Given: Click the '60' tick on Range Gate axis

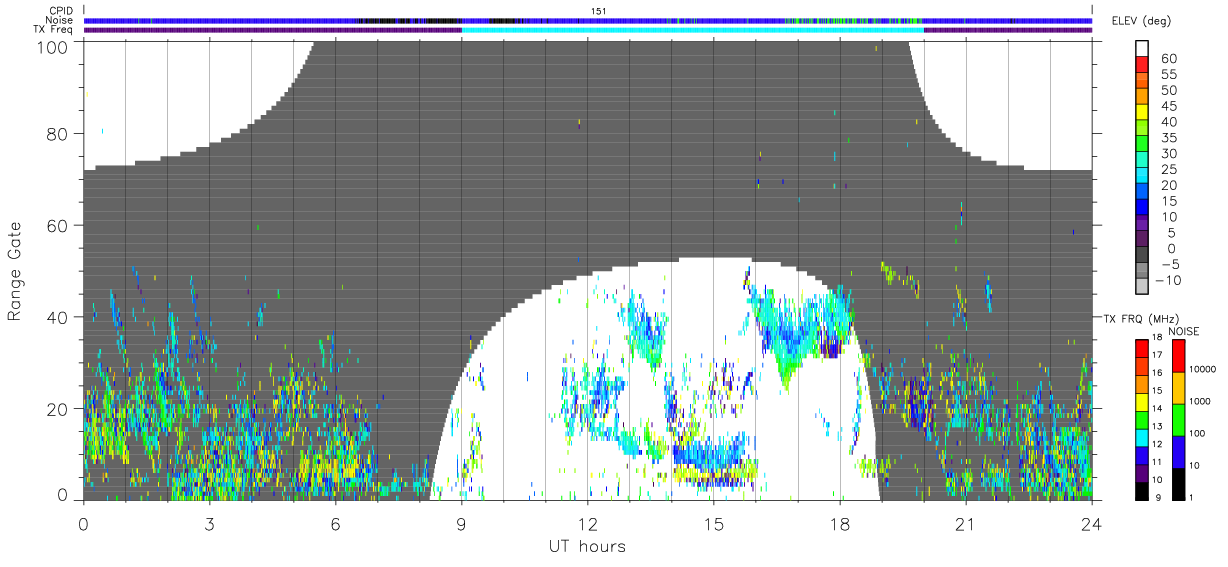Looking at the screenshot, I should pyautogui.click(x=59, y=226).
